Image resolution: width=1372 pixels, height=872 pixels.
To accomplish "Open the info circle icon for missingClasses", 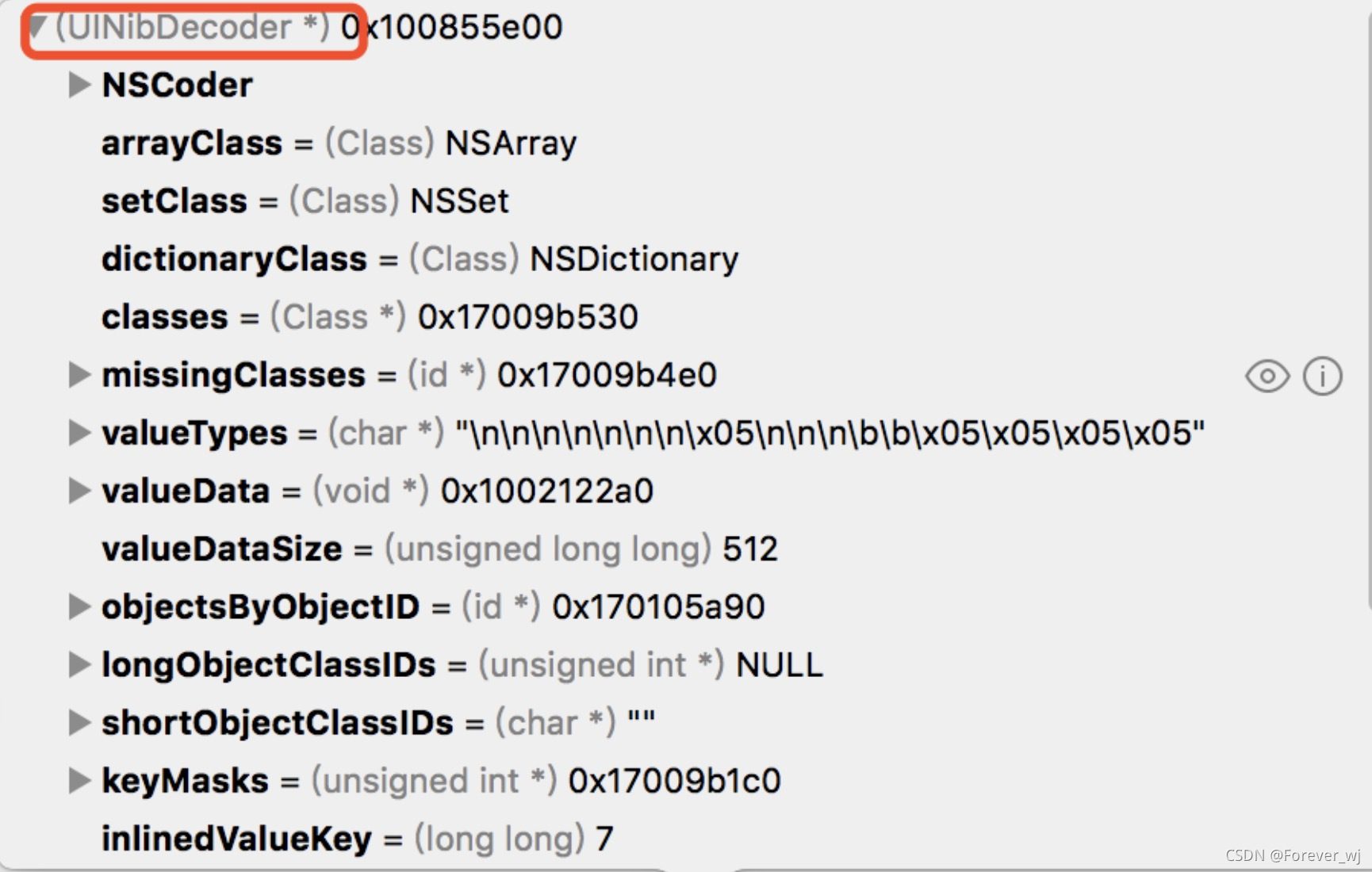I will pyautogui.click(x=1322, y=376).
